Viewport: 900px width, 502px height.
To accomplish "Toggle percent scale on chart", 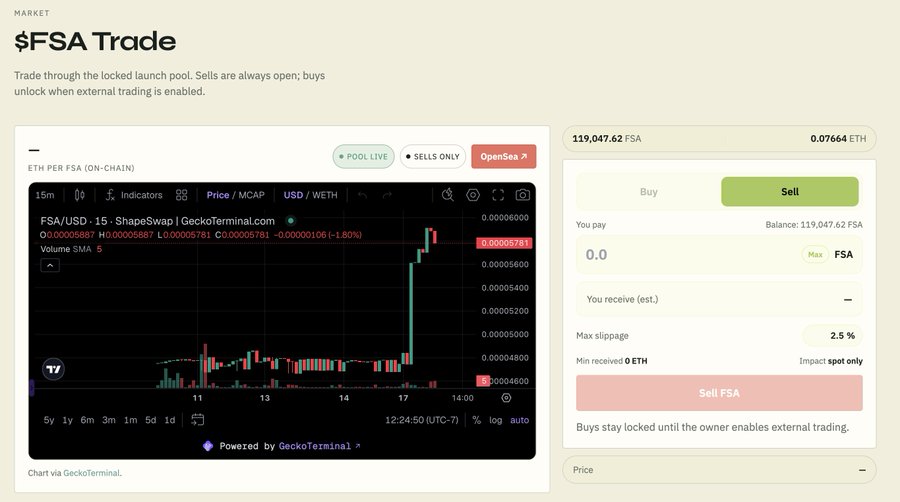I will [x=476, y=420].
